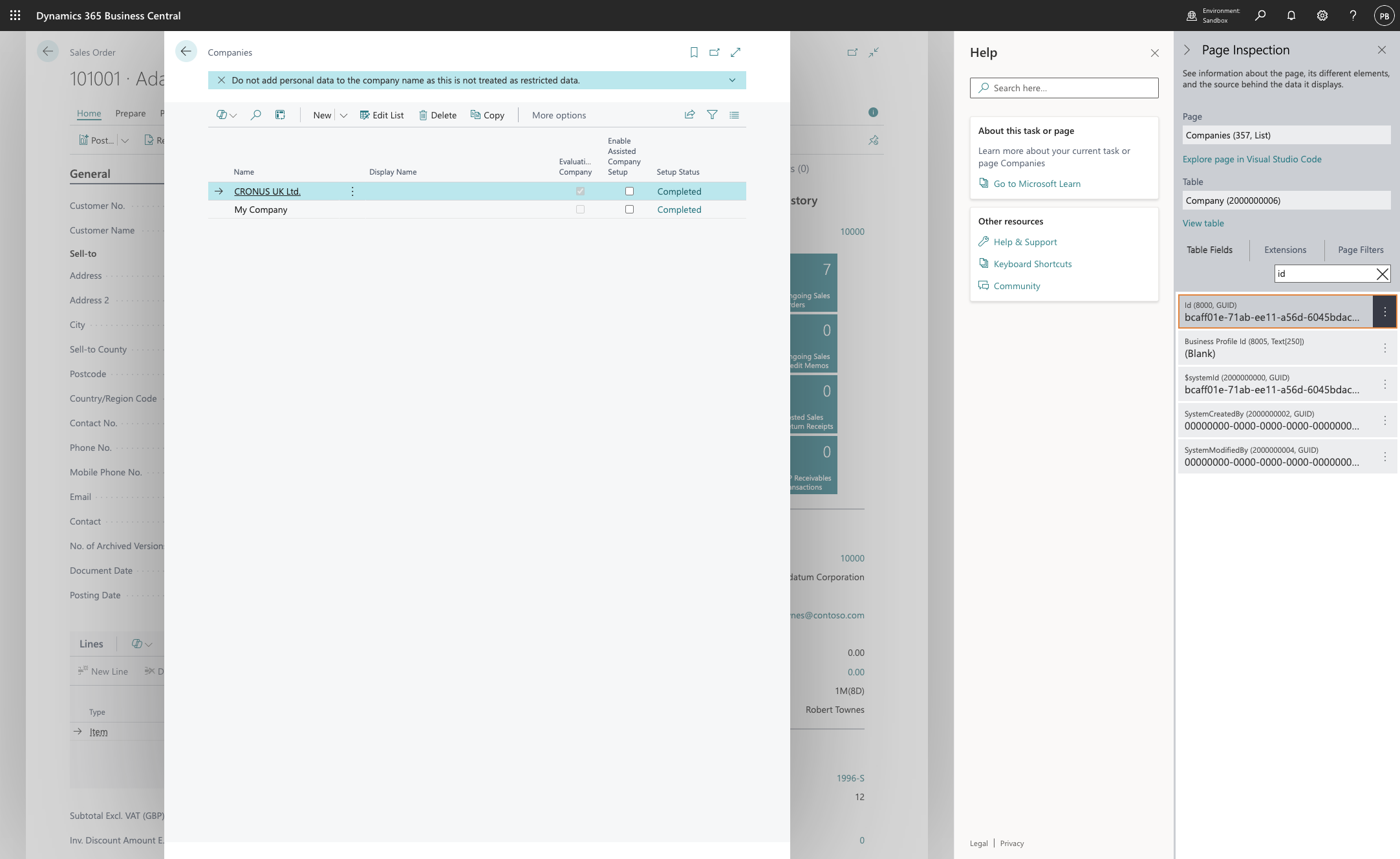Switch to the Table Fields tab
Viewport: 1400px width, 859px height.
(x=1209, y=250)
